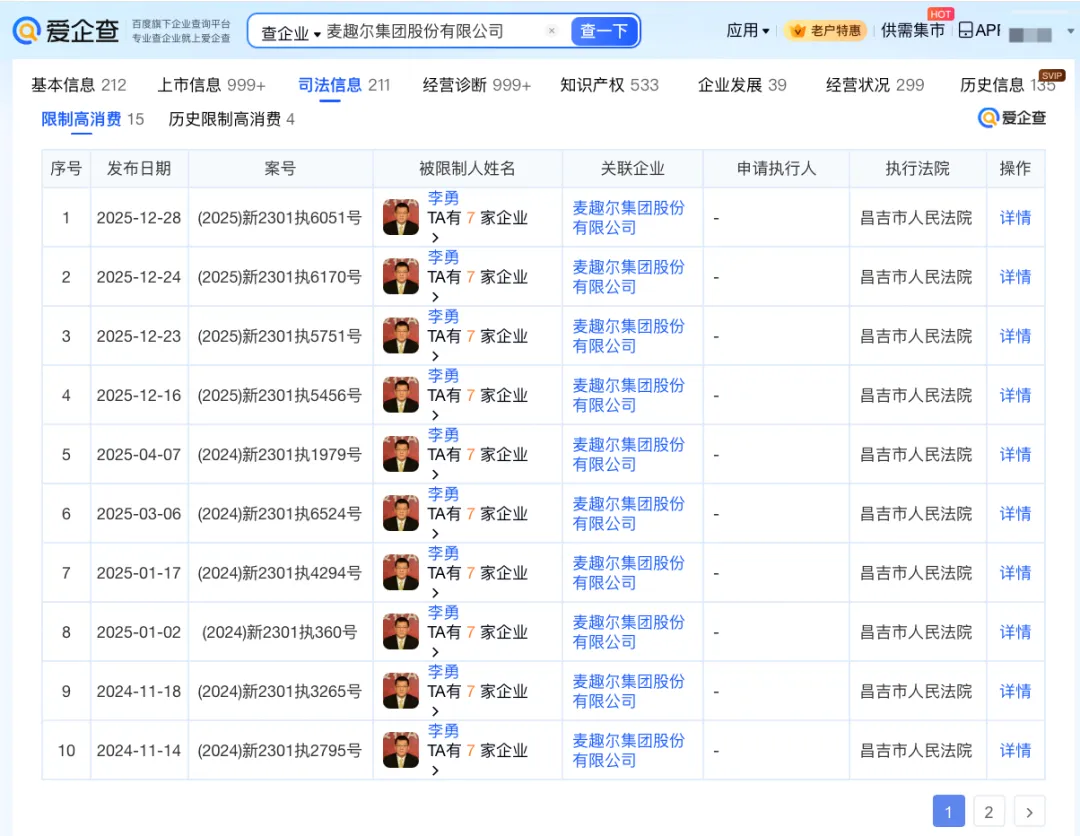Click the next page arrow button
This screenshot has height=836, width=1080.
pyautogui.click(x=1029, y=811)
